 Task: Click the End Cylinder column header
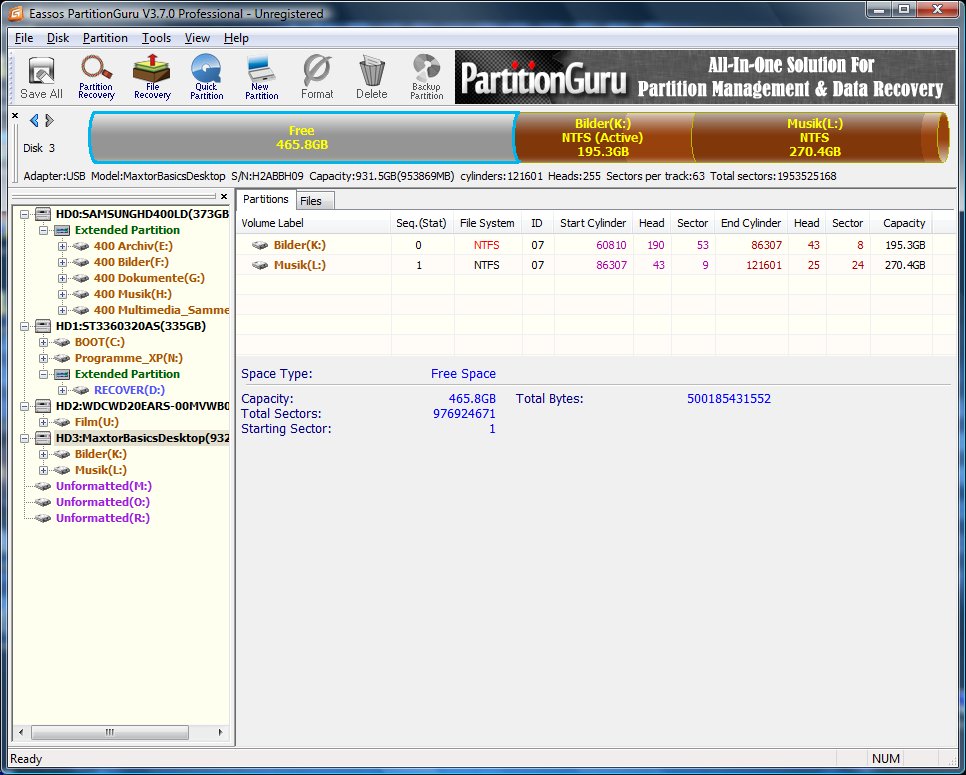(x=751, y=223)
